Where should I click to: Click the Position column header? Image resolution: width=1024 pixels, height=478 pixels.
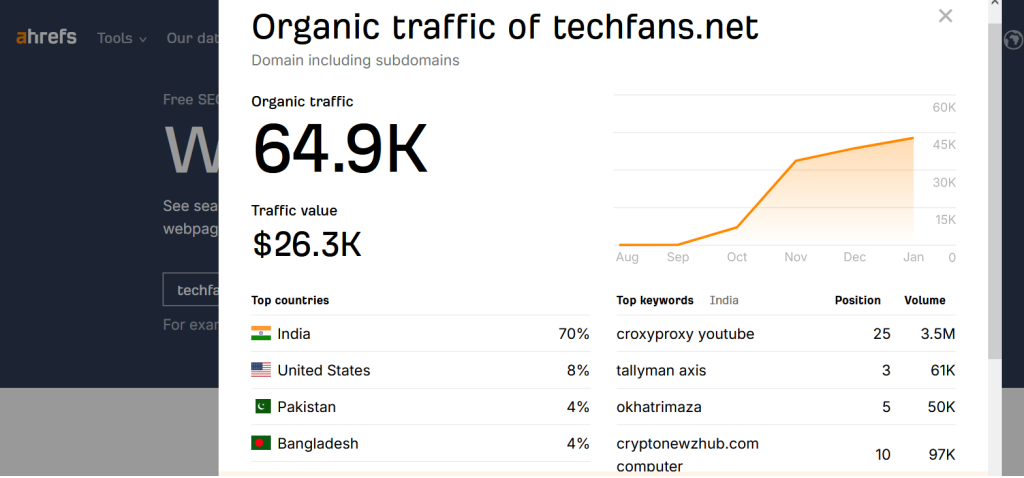857,300
